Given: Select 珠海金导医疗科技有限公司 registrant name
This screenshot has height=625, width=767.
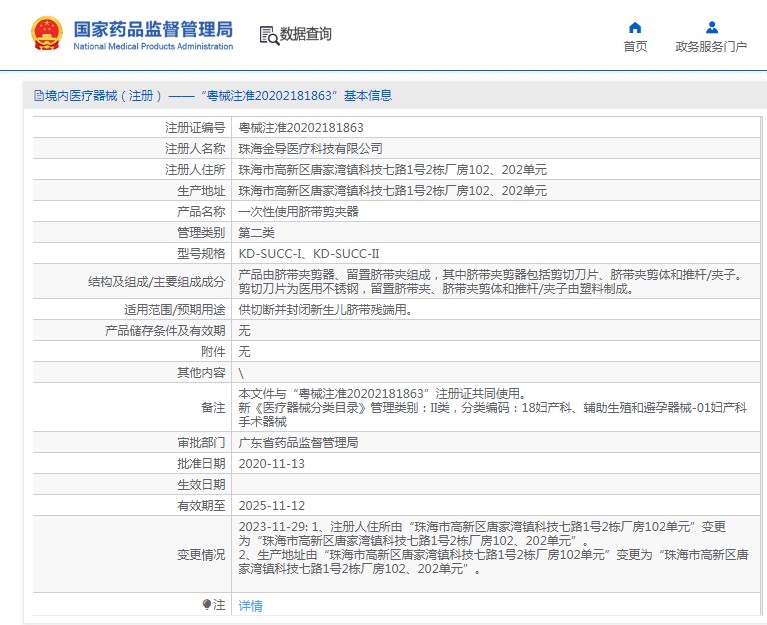Looking at the screenshot, I should 310,149.
